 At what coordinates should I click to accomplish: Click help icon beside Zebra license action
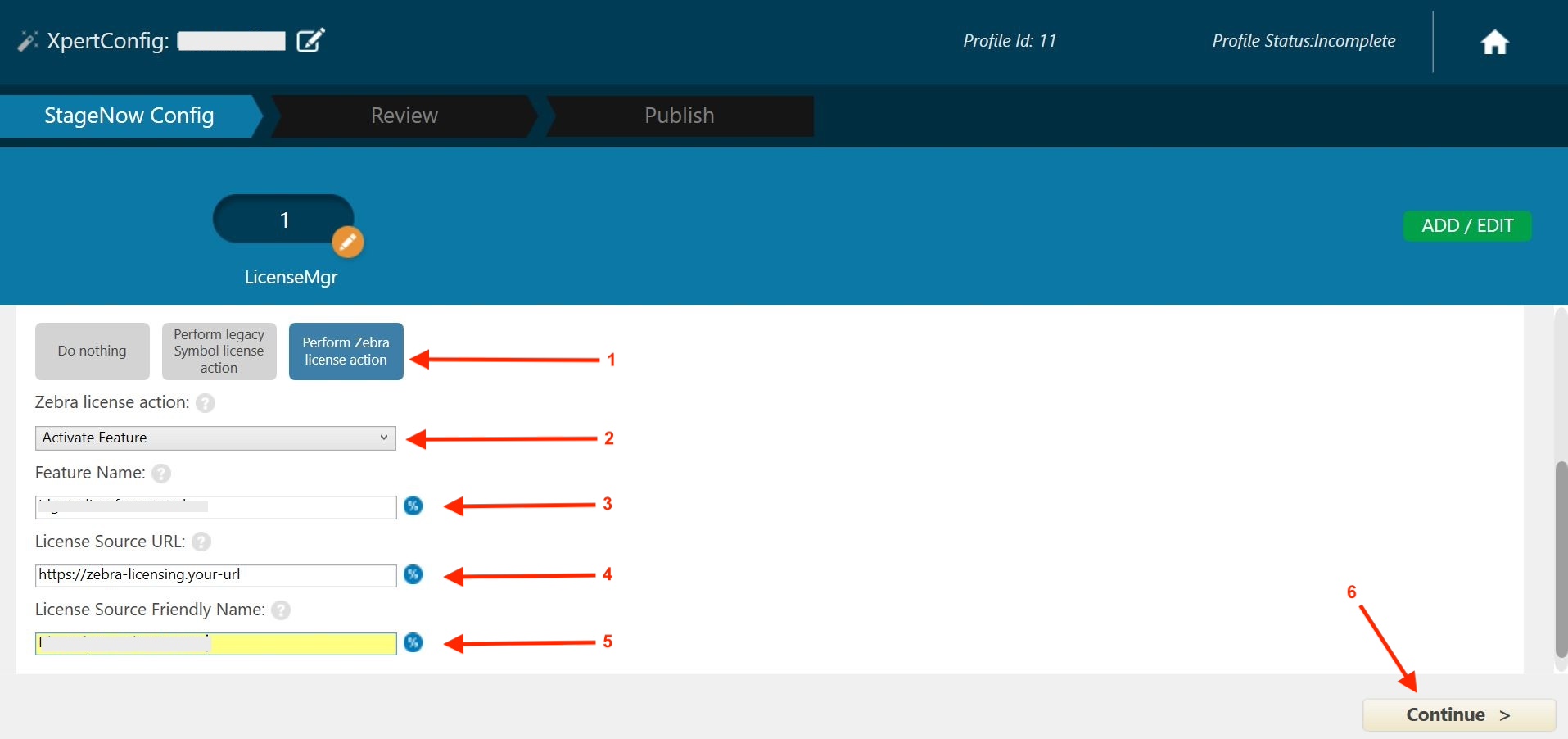206,403
